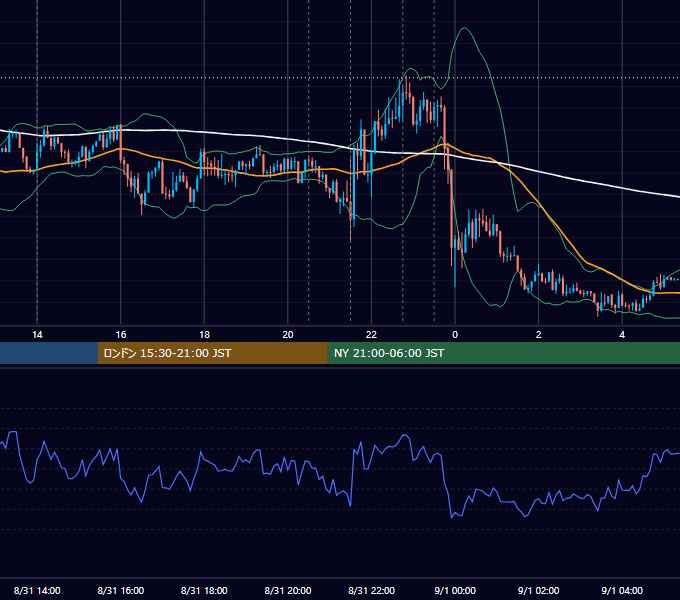Image resolution: width=680 pixels, height=600 pixels.
Task: Click the blue session bar before London
Action: (49, 353)
